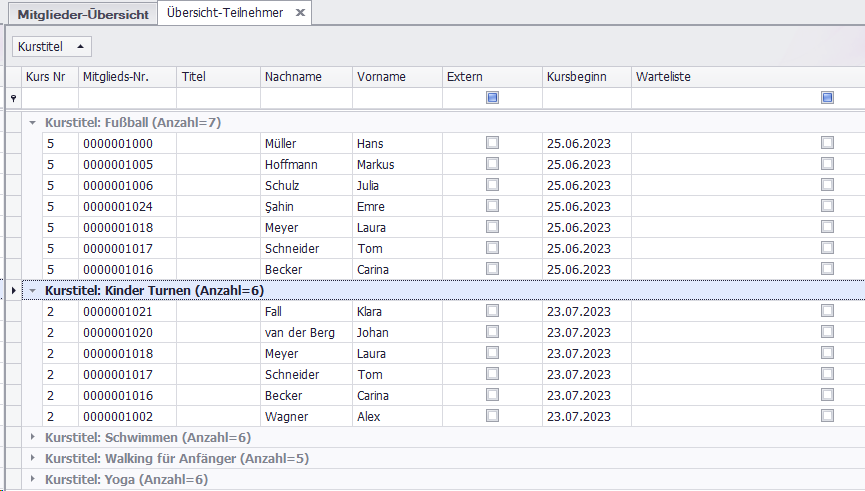Viewport: 865px width, 491px height.
Task: Click the filter row pin icon
Action: [x=13, y=98]
